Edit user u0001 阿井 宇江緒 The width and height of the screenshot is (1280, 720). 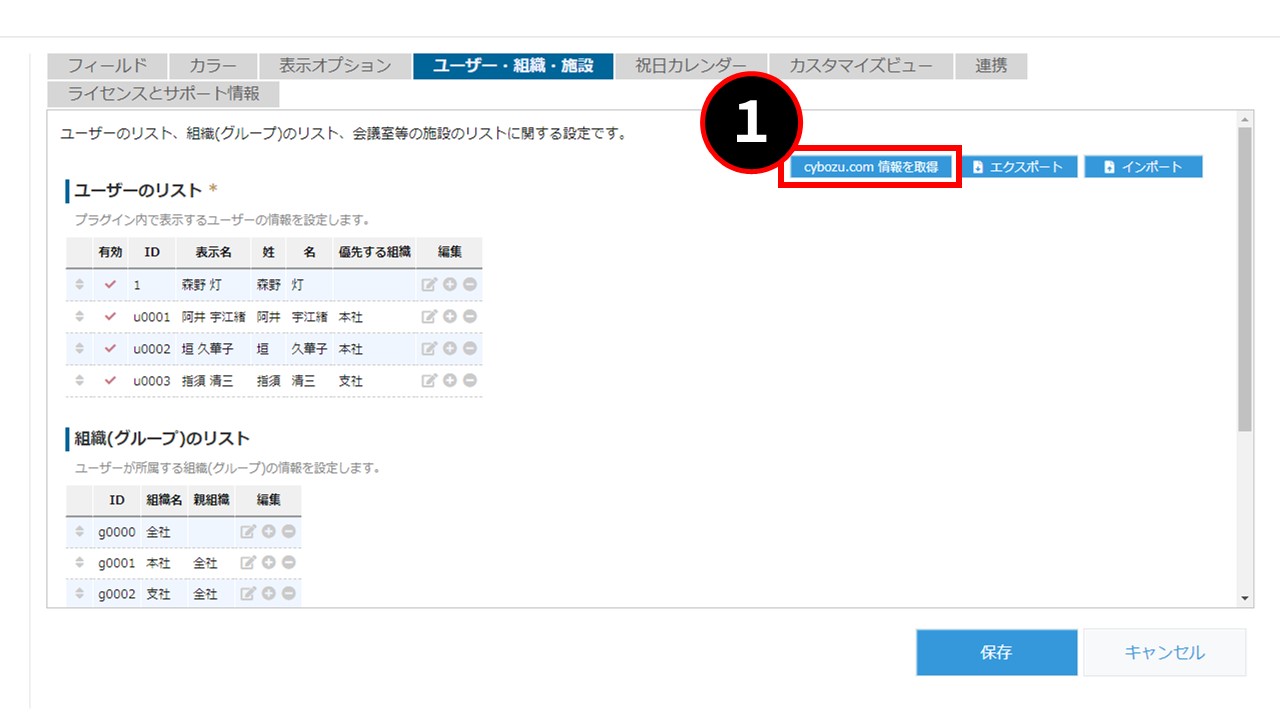click(x=429, y=317)
